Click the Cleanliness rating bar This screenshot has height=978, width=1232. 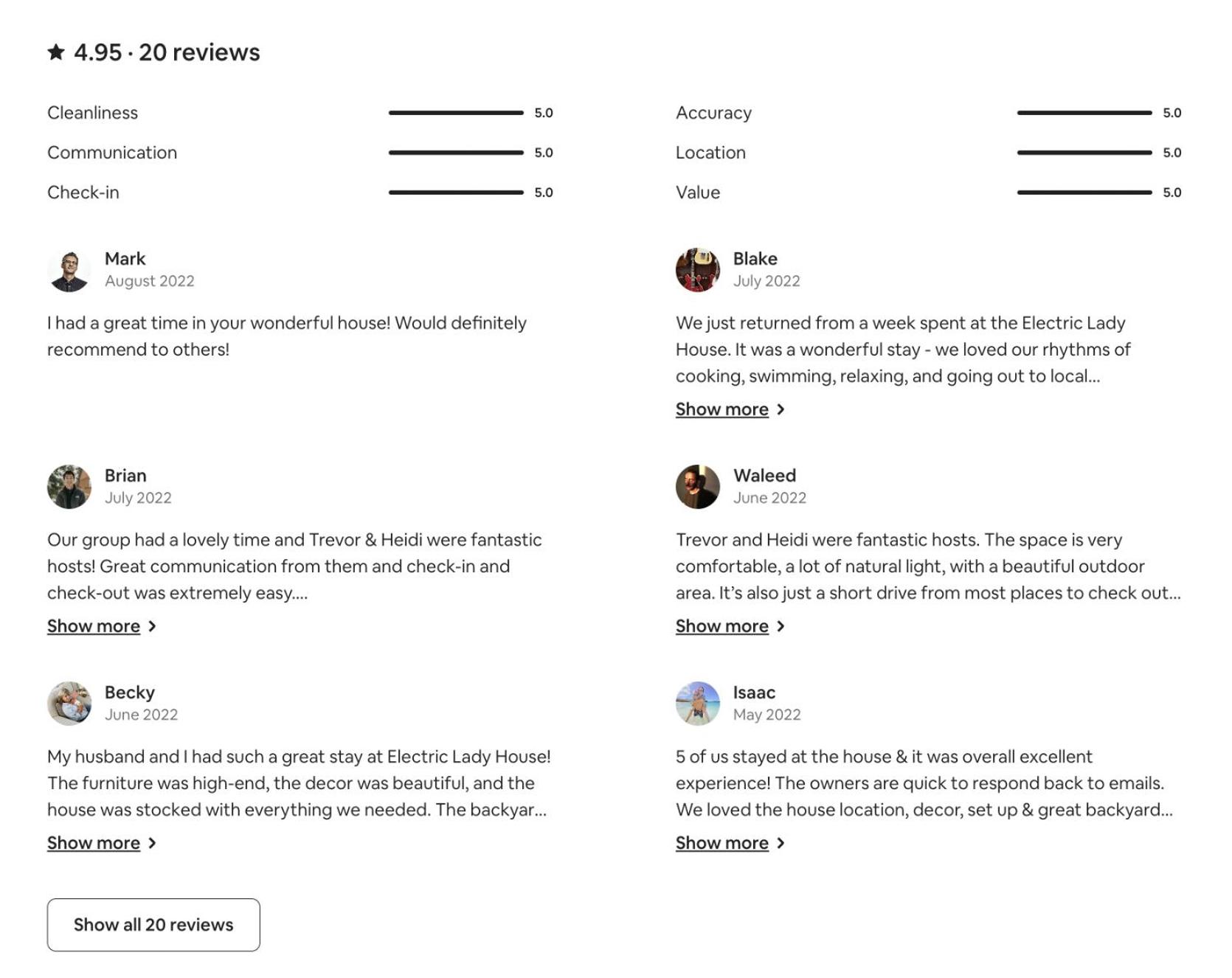click(456, 113)
